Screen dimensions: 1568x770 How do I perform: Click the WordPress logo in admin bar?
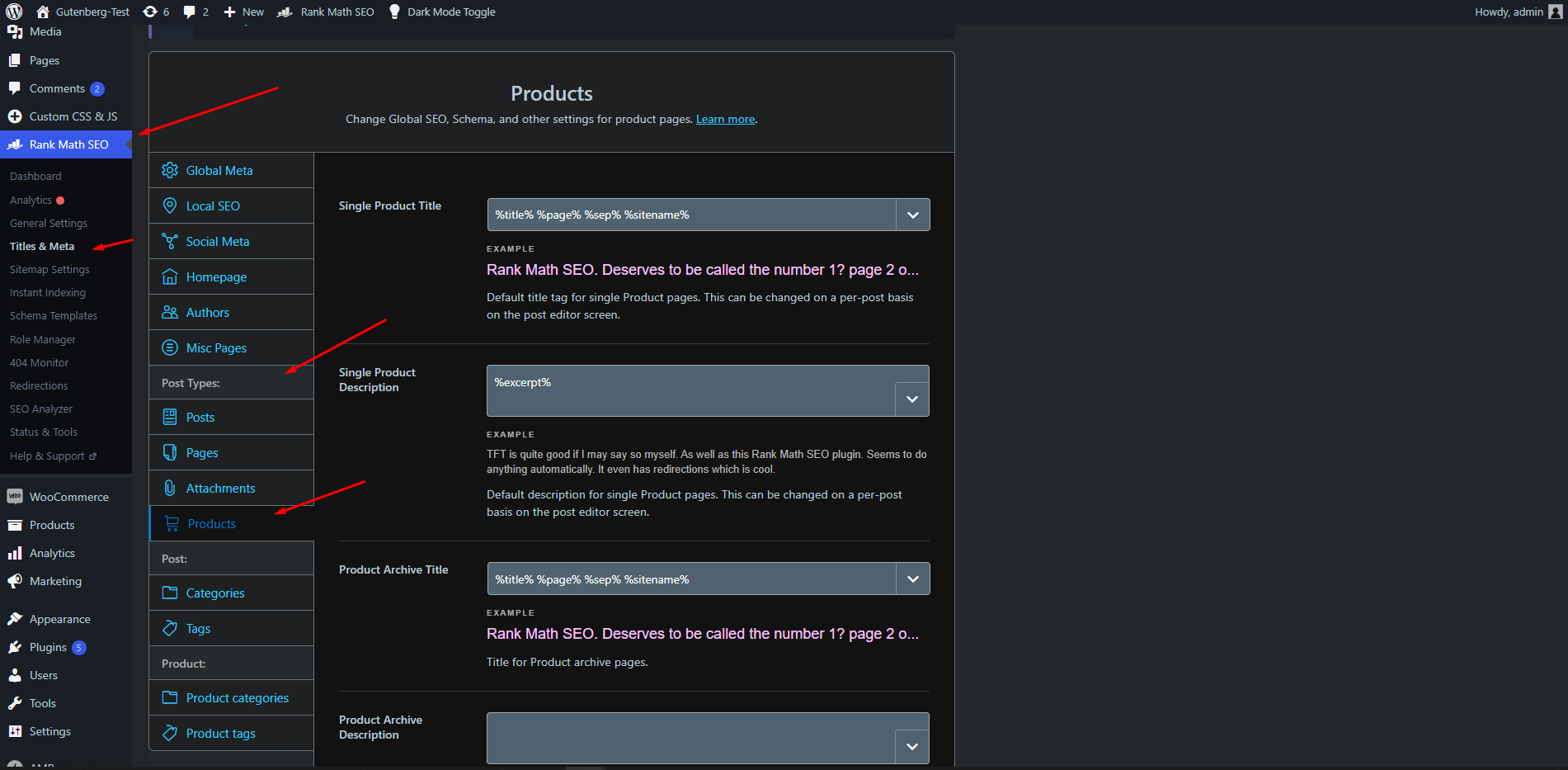pos(14,12)
